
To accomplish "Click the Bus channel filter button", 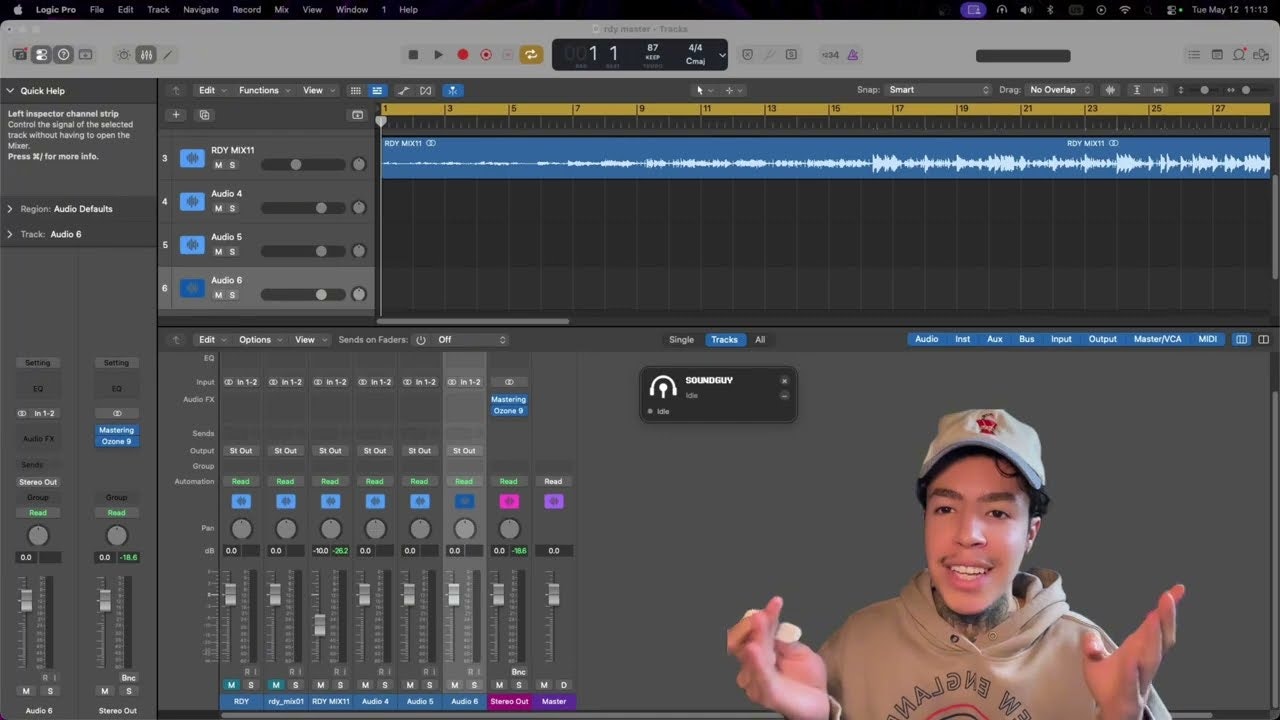I will 1027,339.
